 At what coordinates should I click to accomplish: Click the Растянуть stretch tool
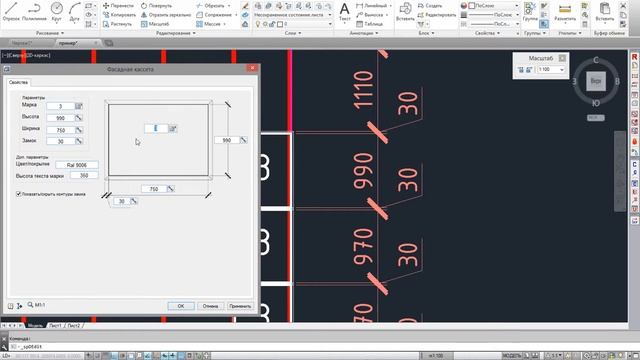[x=117, y=24]
